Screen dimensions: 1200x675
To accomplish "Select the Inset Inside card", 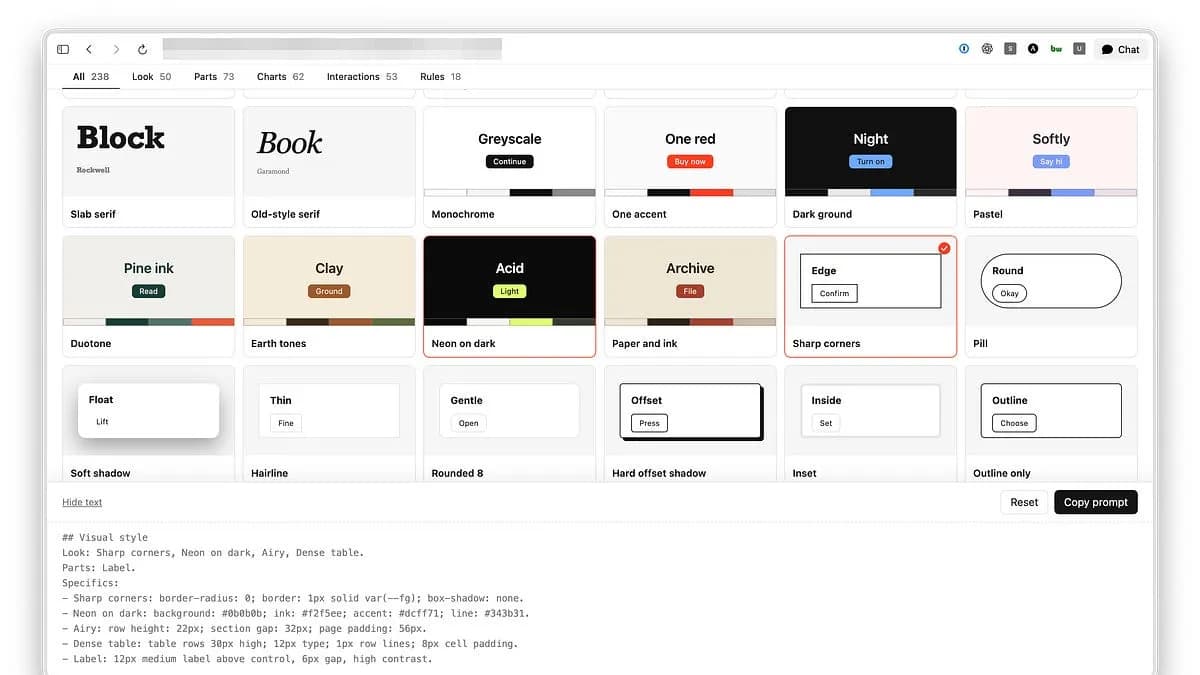I will [871, 425].
